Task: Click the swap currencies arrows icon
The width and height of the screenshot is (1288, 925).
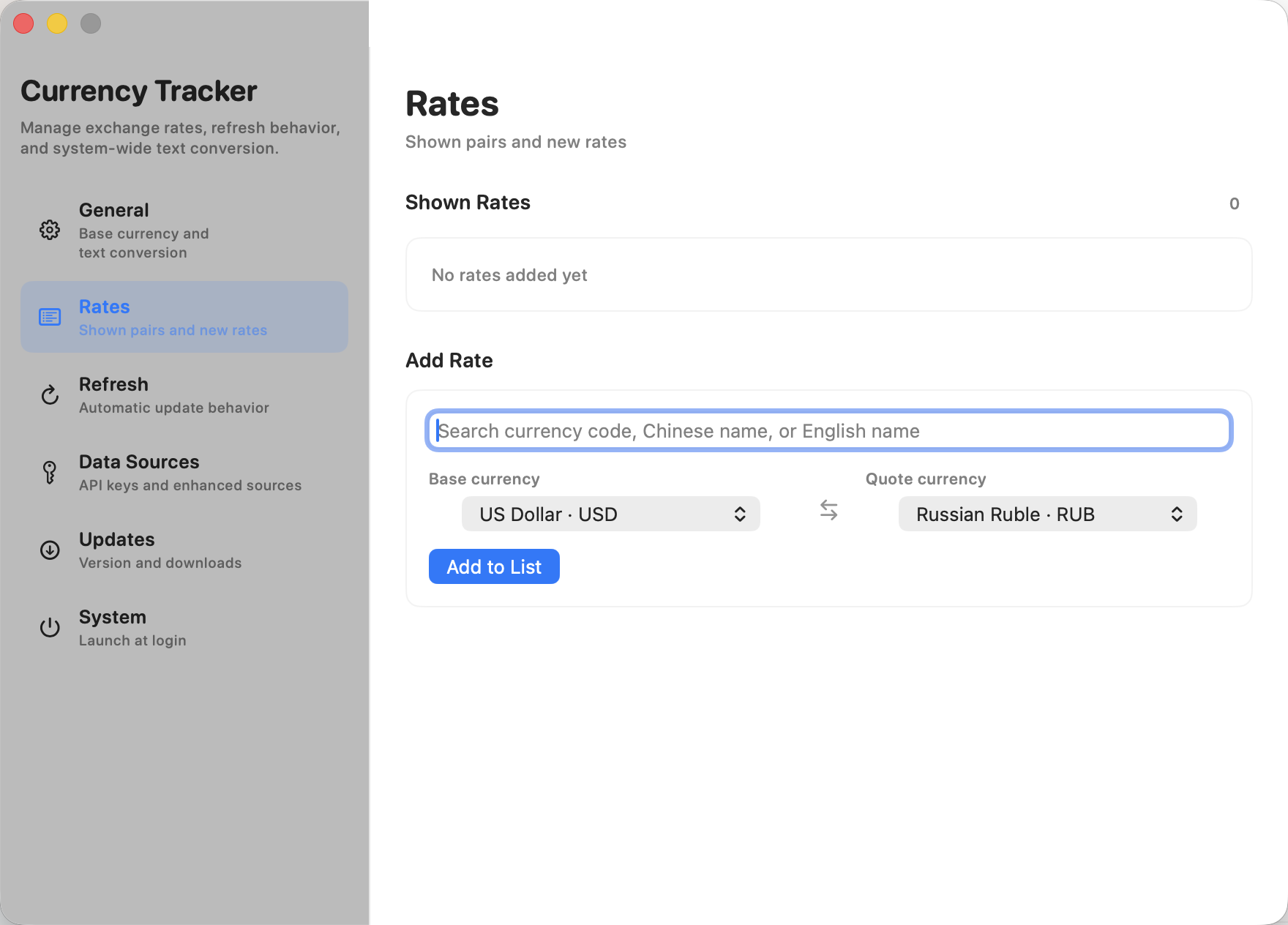Action: 829,512
